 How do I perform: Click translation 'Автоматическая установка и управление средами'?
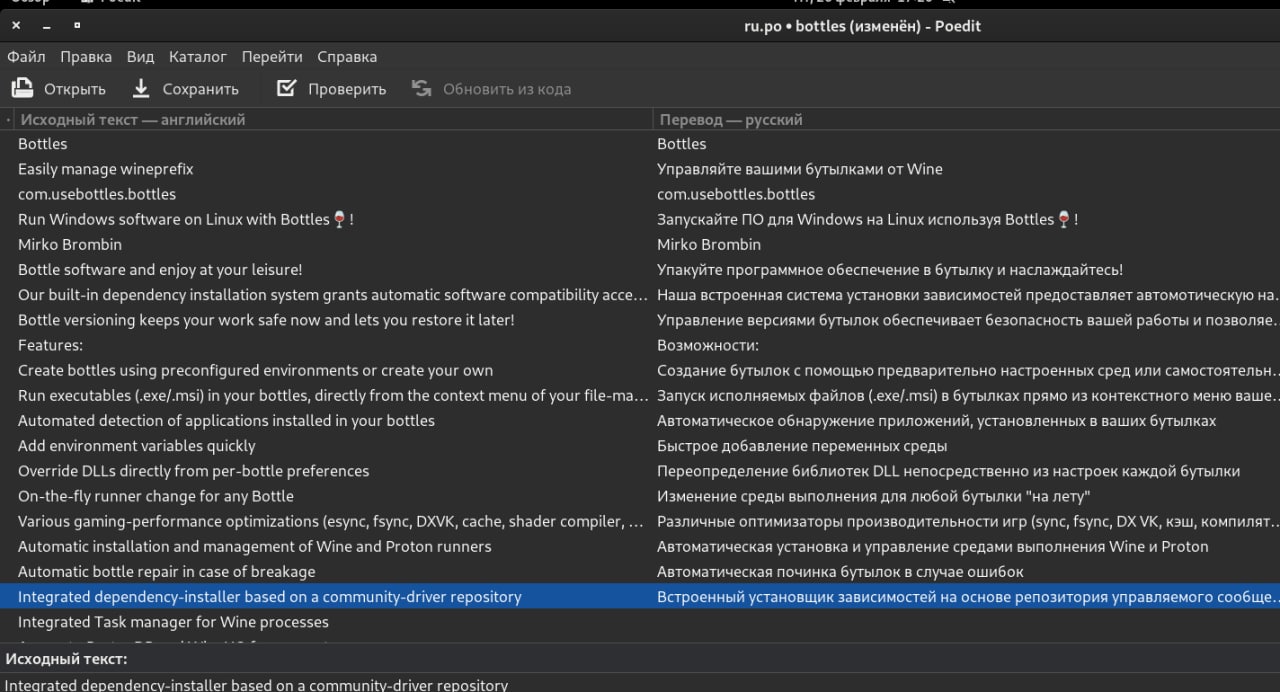pos(933,546)
